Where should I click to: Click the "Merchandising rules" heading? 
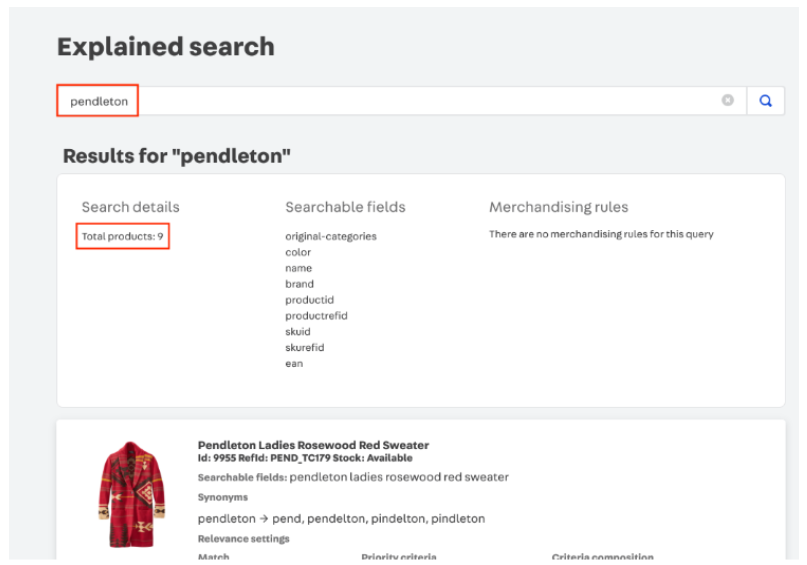[558, 207]
